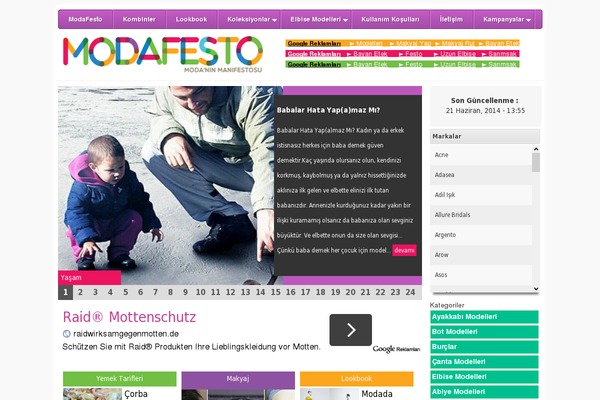Click the Markalar section header

pos(485,136)
